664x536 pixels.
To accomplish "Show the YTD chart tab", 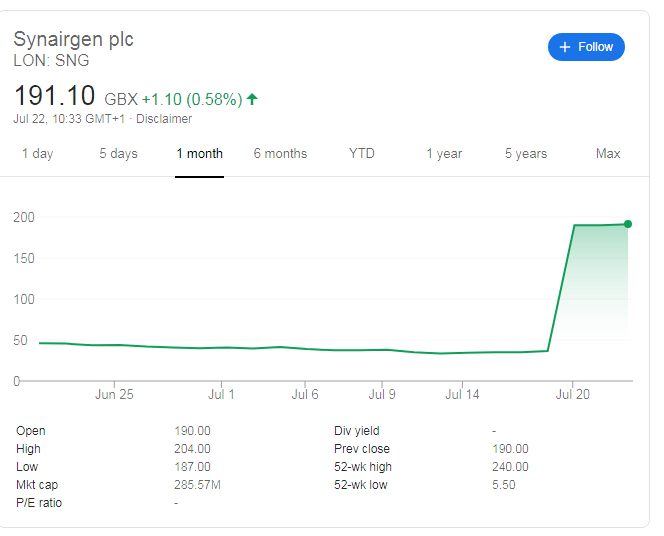I will click(362, 153).
